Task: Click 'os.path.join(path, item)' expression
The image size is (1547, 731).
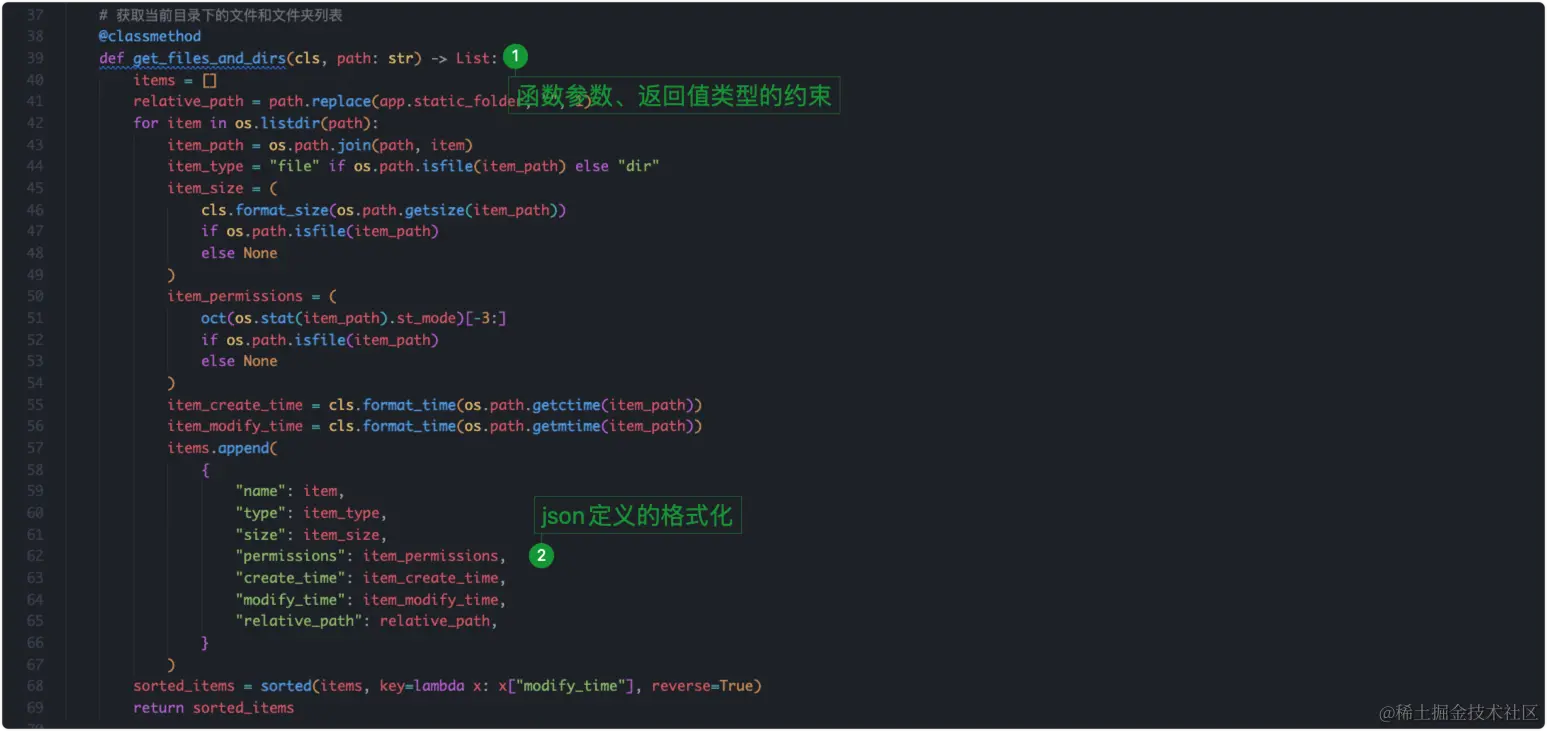Action: click(370, 145)
